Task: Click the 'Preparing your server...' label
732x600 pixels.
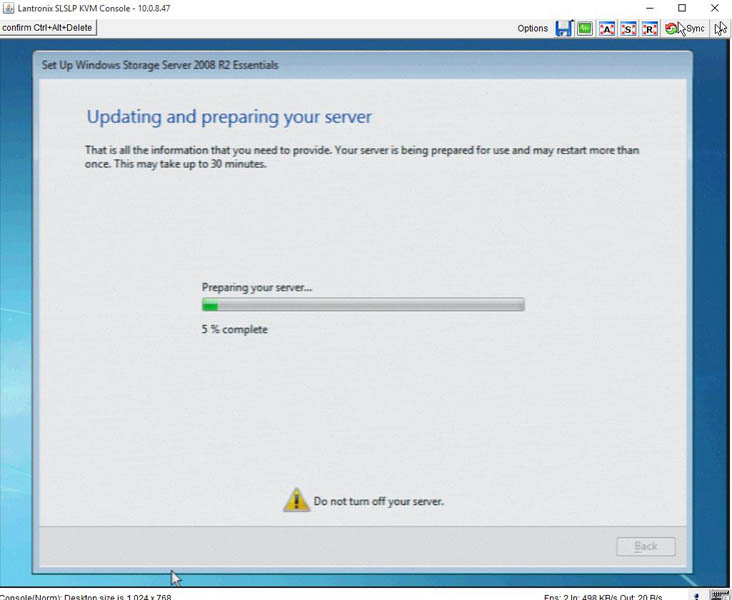Action: [256, 288]
